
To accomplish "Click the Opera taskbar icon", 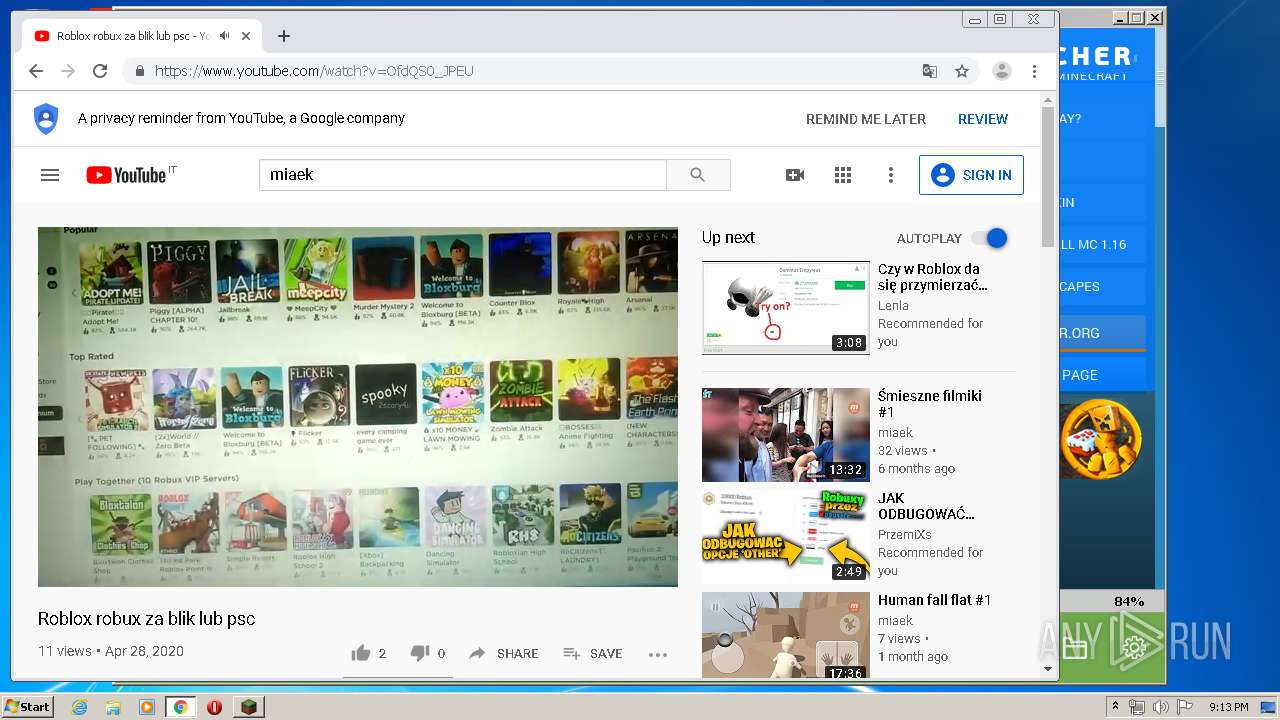I will point(214,707).
